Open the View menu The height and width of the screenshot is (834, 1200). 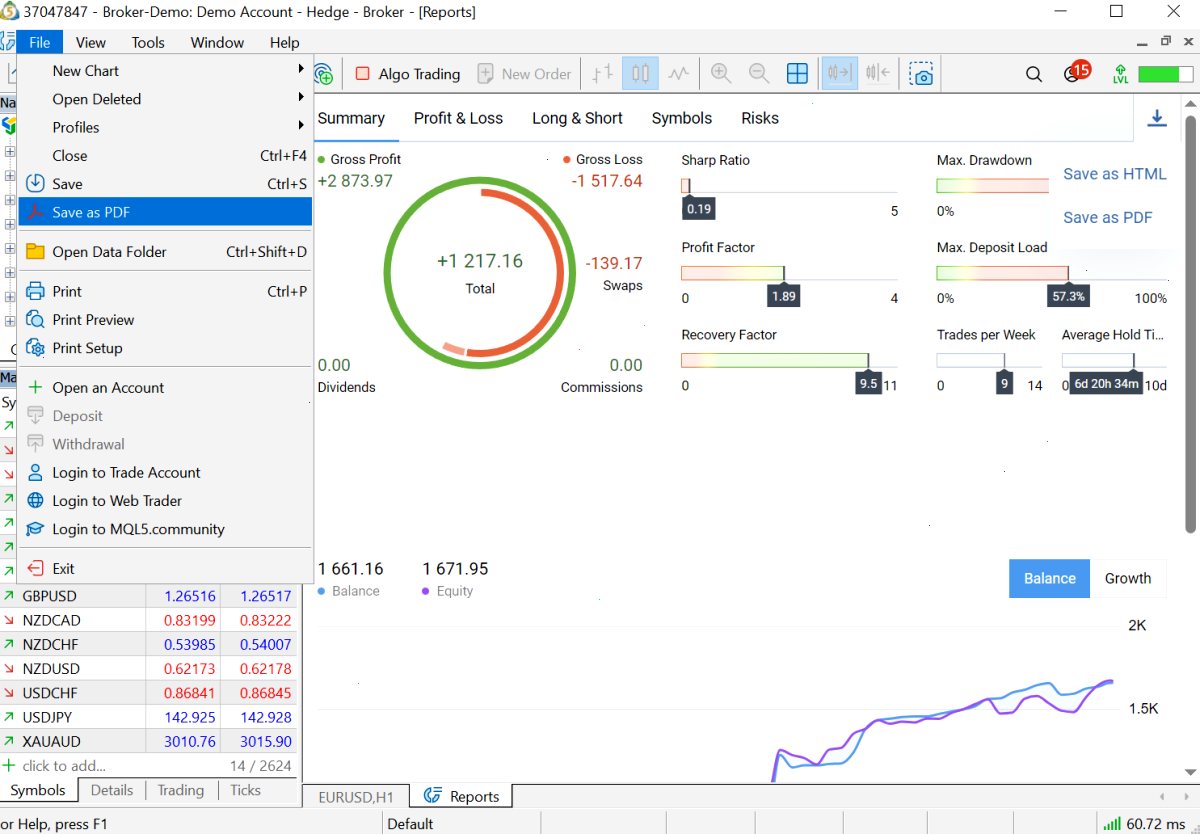pos(90,42)
